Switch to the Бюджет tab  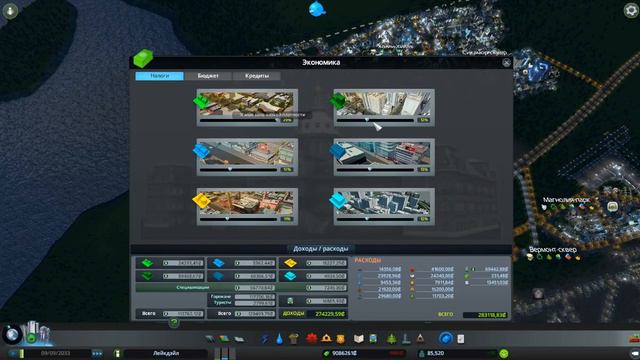(208, 76)
